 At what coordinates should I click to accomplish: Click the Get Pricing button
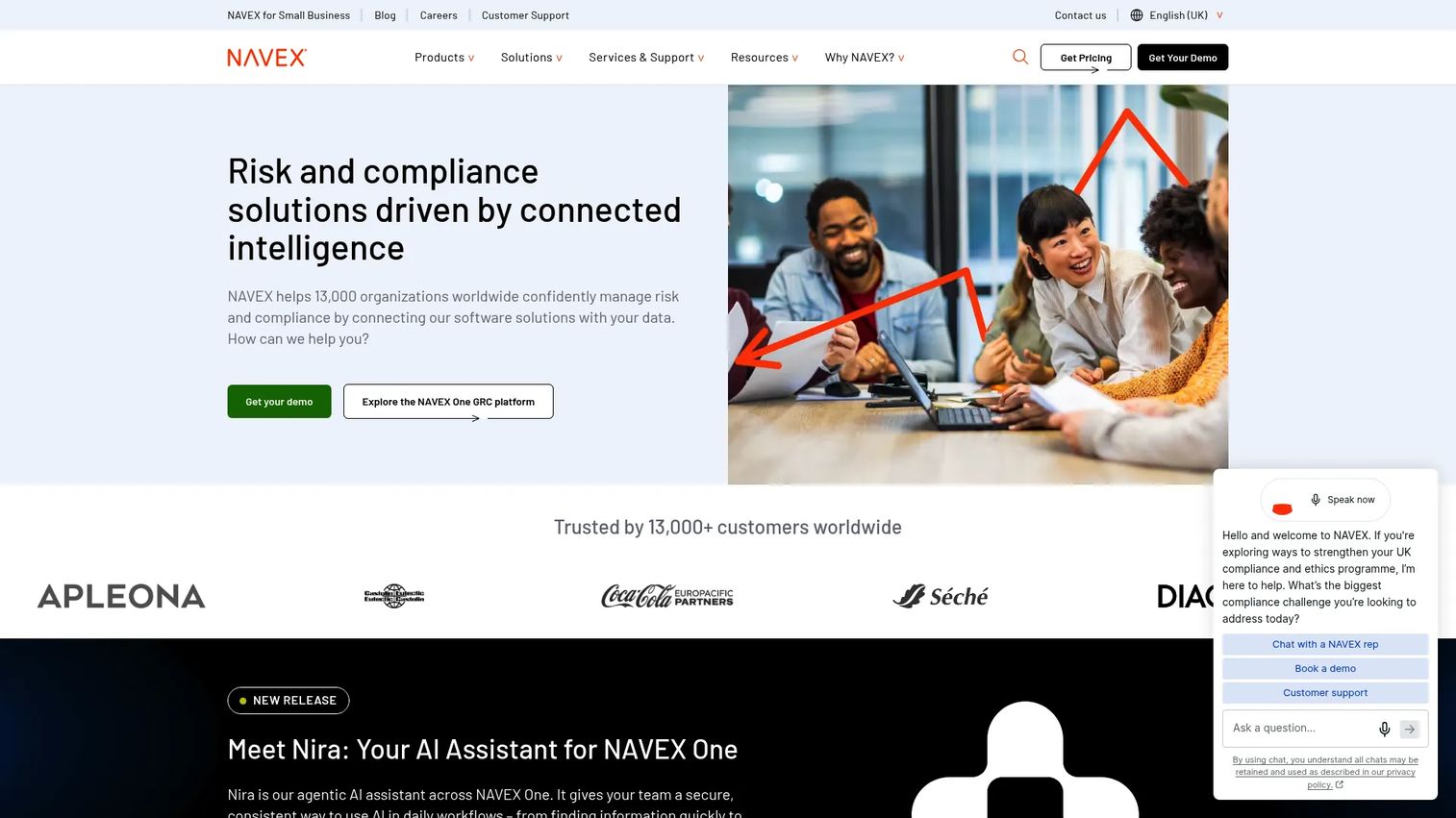coord(1086,58)
